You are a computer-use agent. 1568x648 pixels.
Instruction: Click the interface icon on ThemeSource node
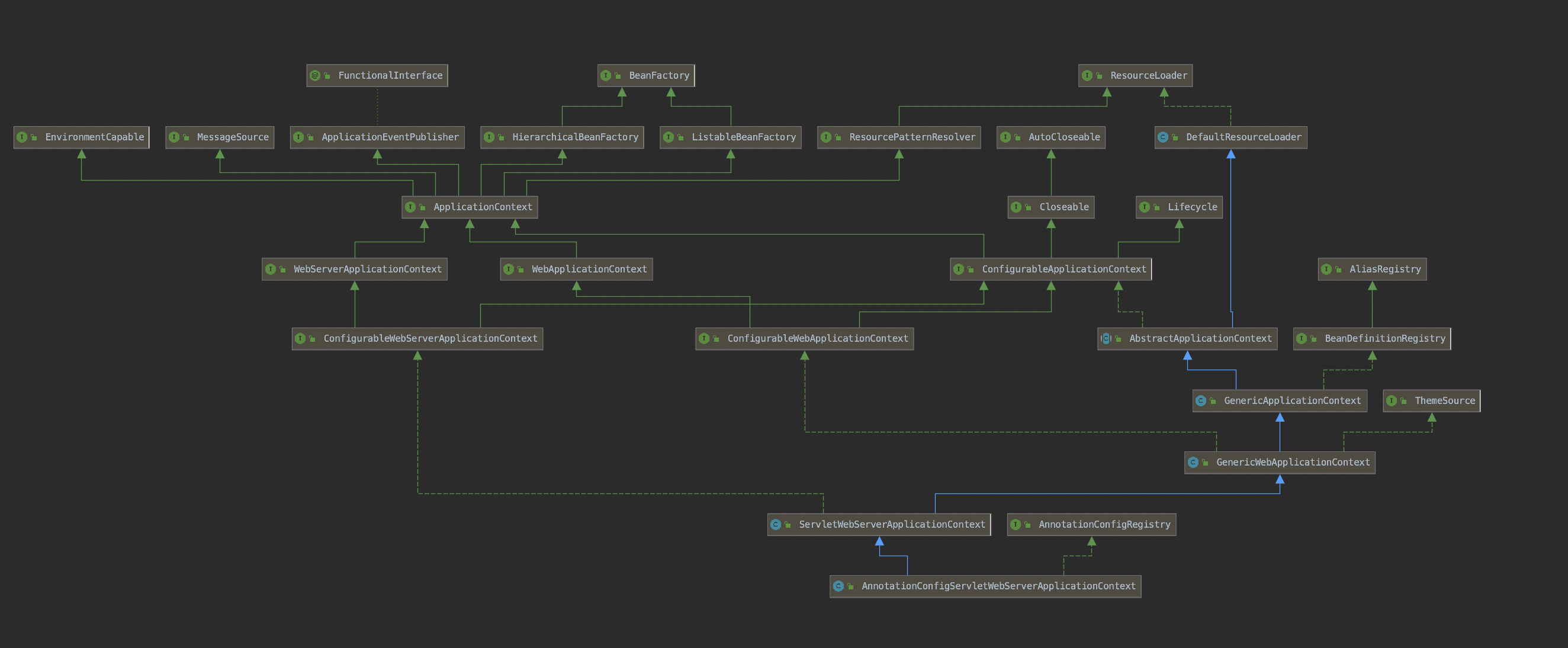(1392, 401)
